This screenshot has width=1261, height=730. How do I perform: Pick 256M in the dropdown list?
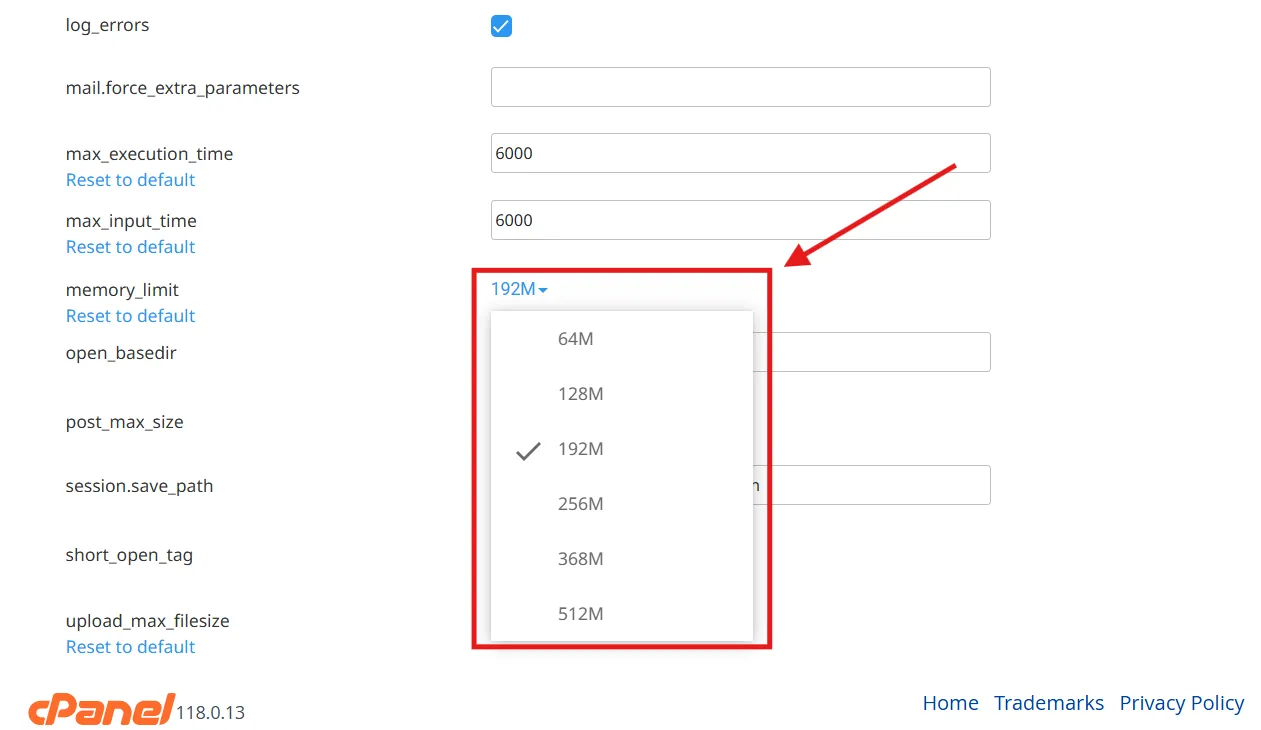580,504
